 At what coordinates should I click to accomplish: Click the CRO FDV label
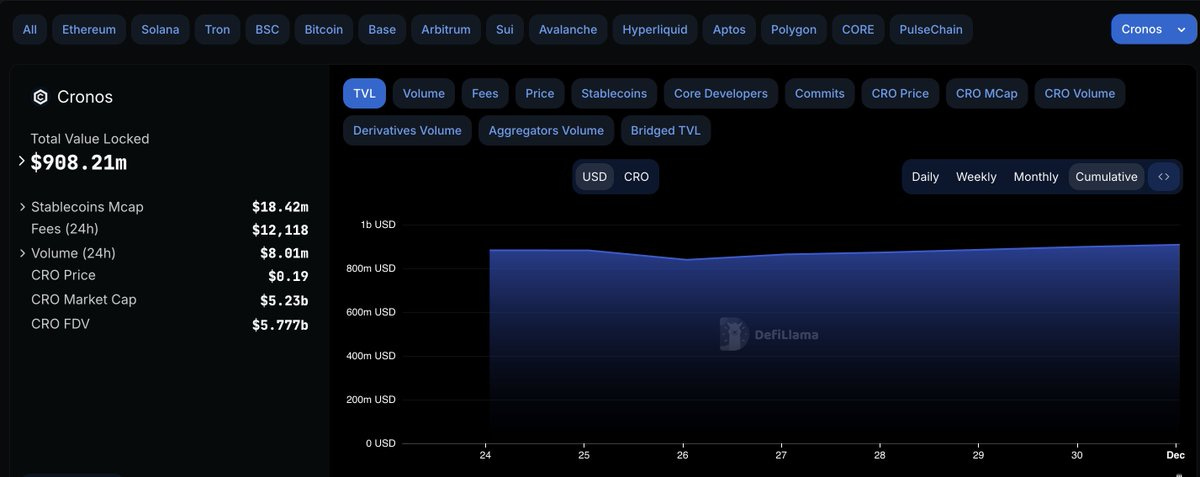click(60, 323)
